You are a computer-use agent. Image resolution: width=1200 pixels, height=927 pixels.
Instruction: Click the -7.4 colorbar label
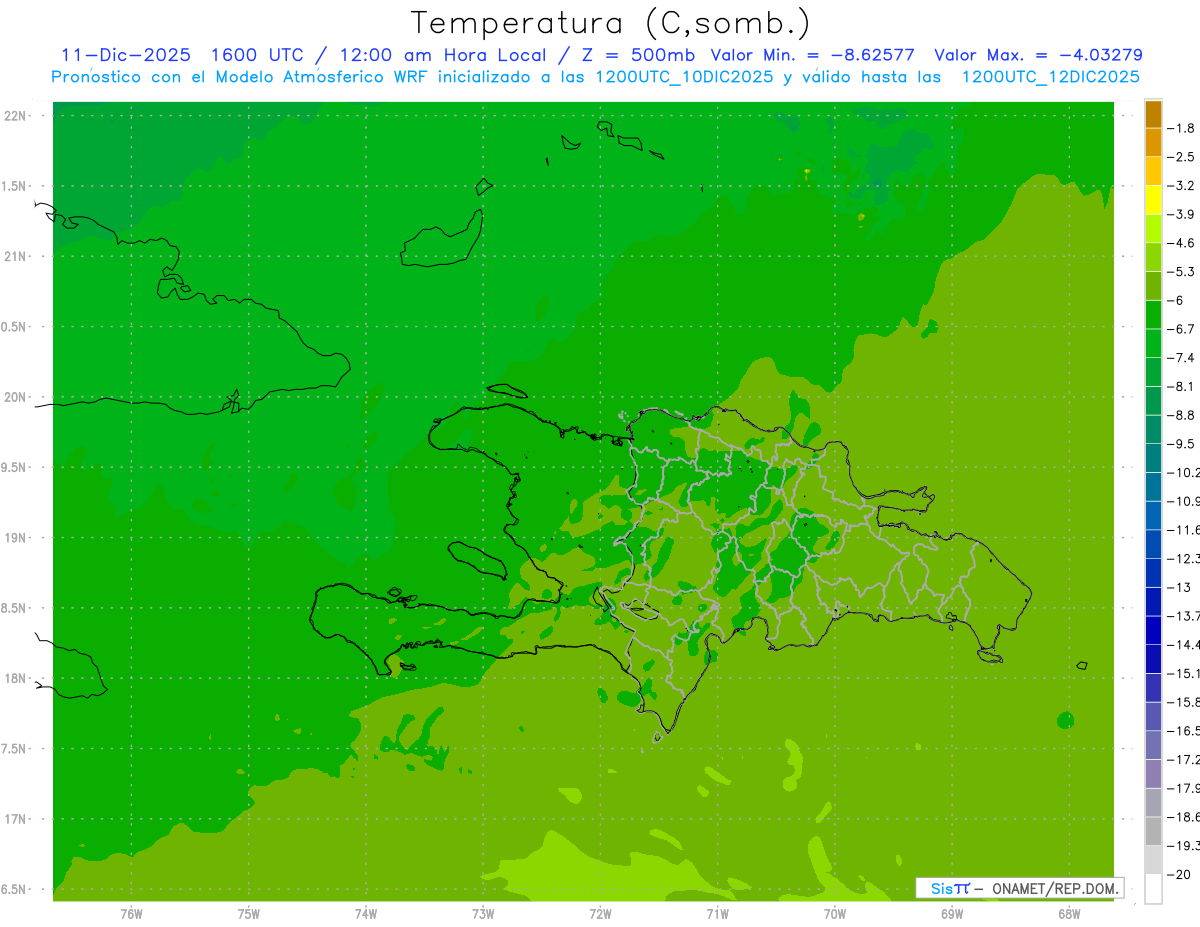point(1183,358)
